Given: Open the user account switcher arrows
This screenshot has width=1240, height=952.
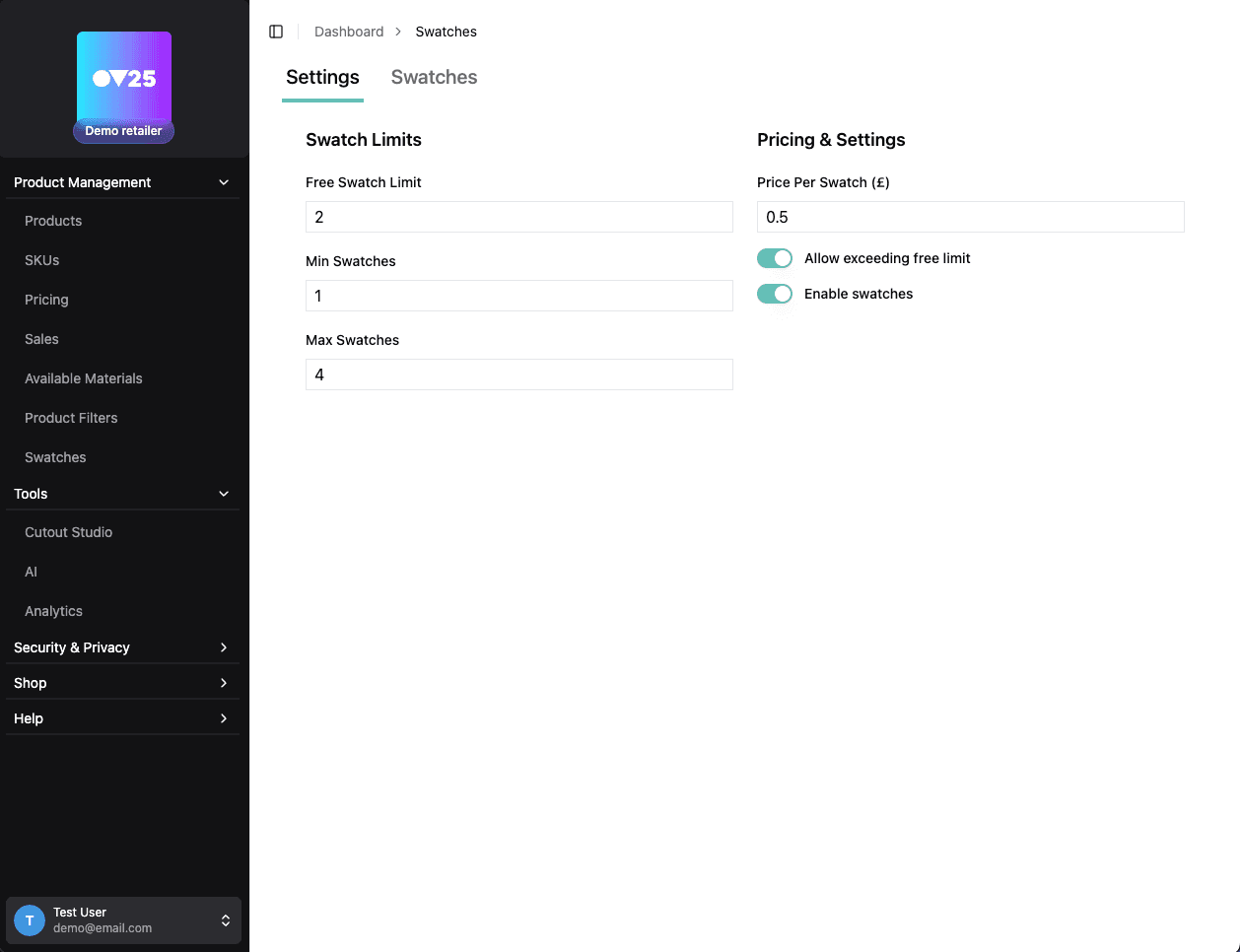Looking at the screenshot, I should click(226, 920).
